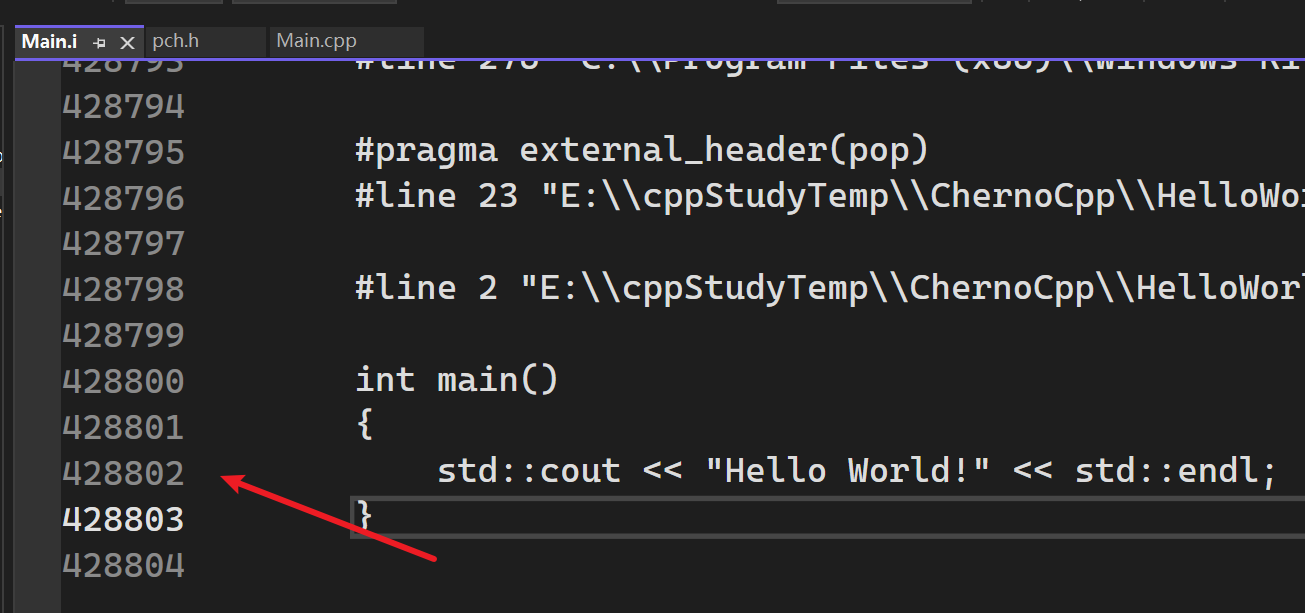Close the Main.i tab
The width and height of the screenshot is (1305, 613).
point(127,43)
